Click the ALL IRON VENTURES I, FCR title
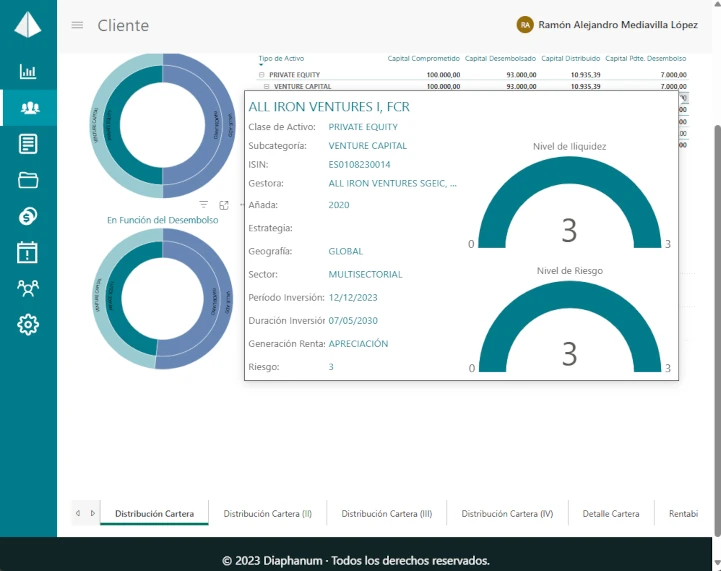This screenshot has width=721, height=571. (x=329, y=107)
